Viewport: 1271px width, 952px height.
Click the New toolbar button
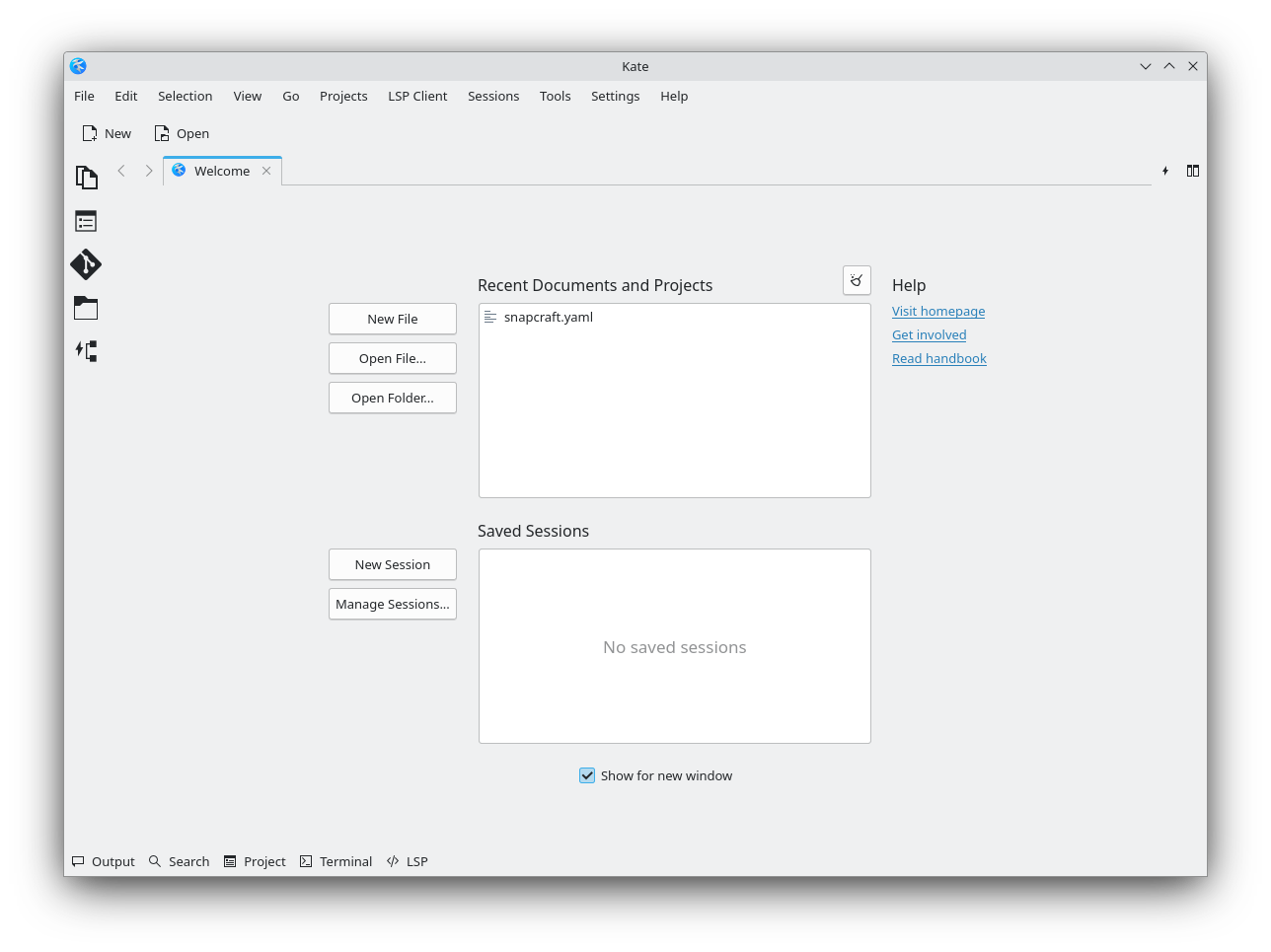click(x=107, y=133)
